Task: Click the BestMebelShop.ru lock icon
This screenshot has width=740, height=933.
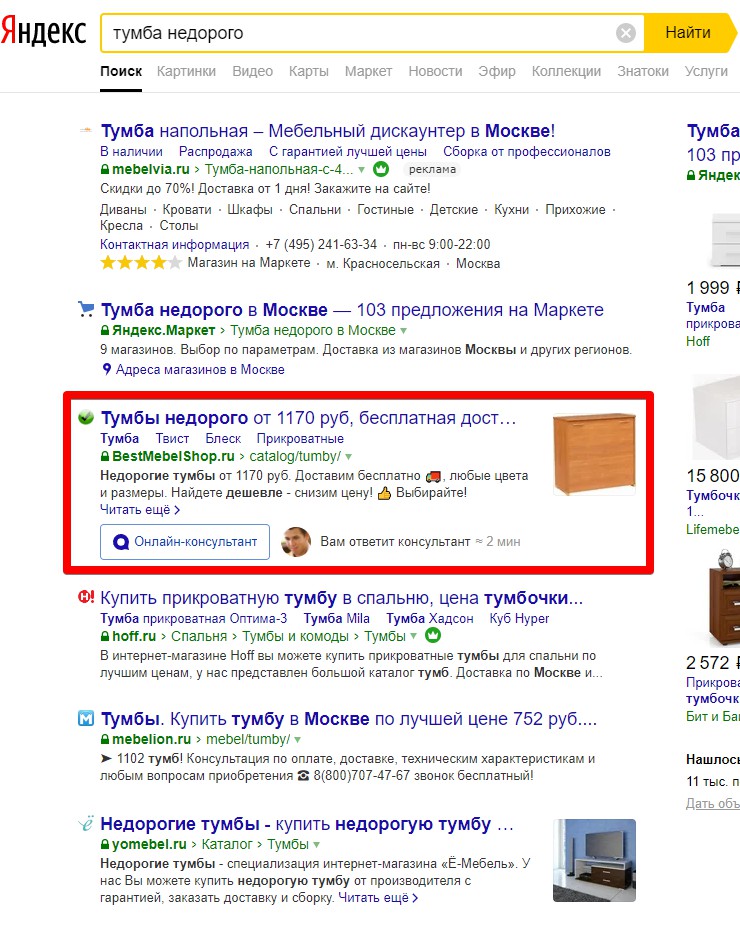Action: point(105,456)
